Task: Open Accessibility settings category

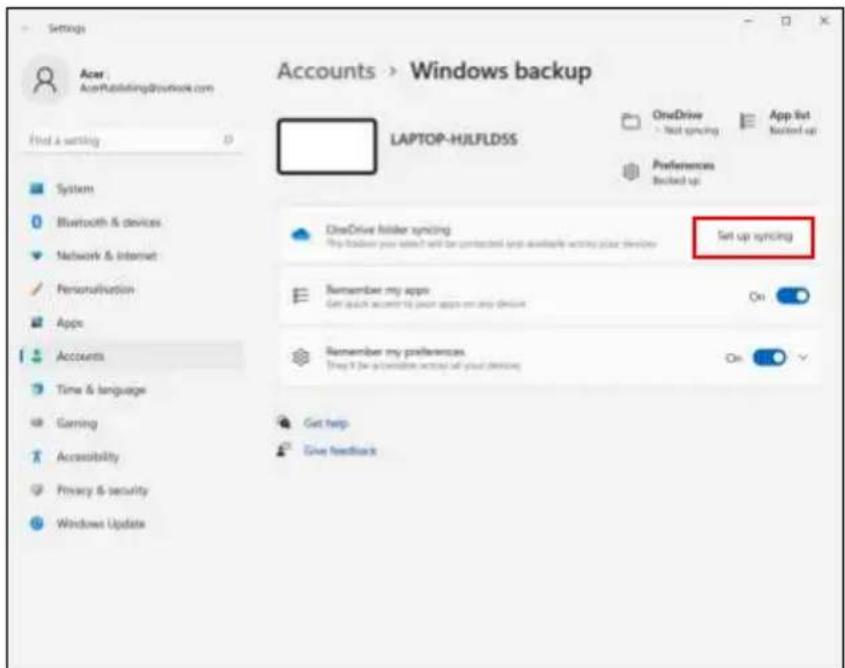Action: pyautogui.click(x=133, y=456)
